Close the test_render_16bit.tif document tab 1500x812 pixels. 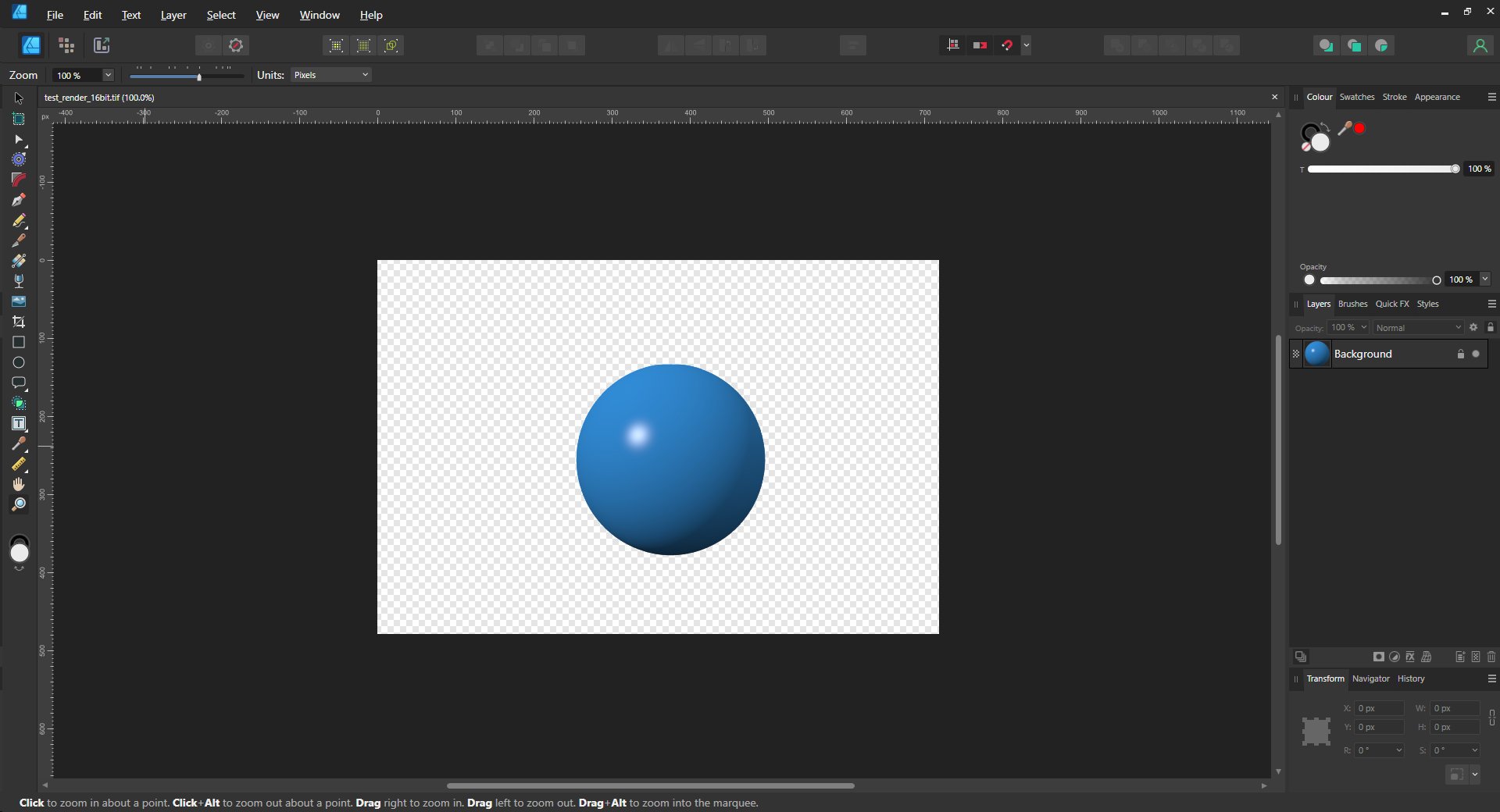point(1275,97)
